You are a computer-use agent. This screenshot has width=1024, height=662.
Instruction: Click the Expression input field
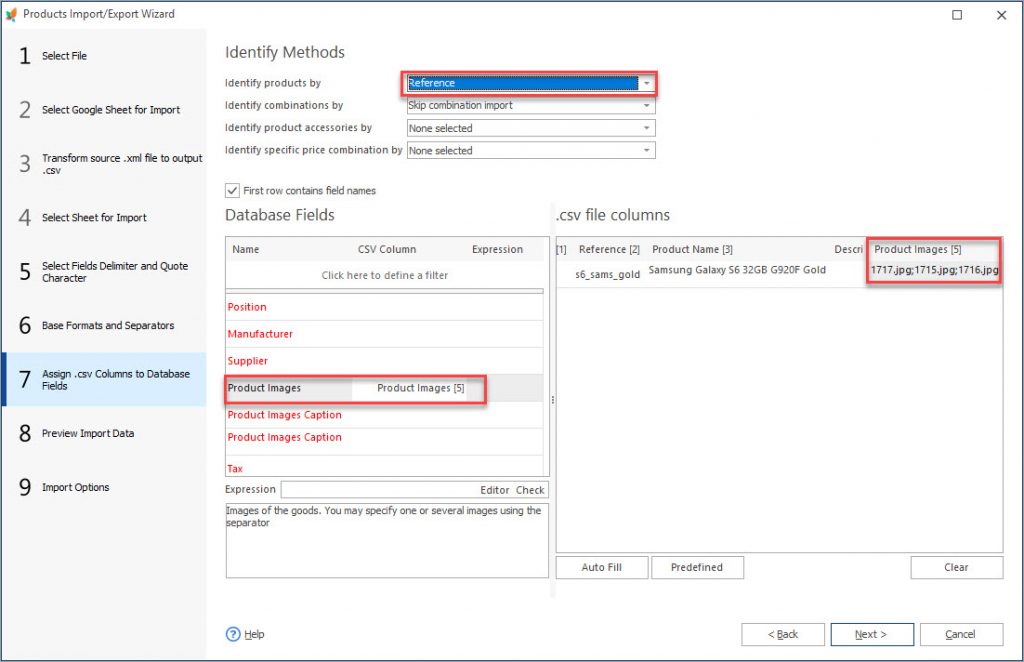(370, 490)
